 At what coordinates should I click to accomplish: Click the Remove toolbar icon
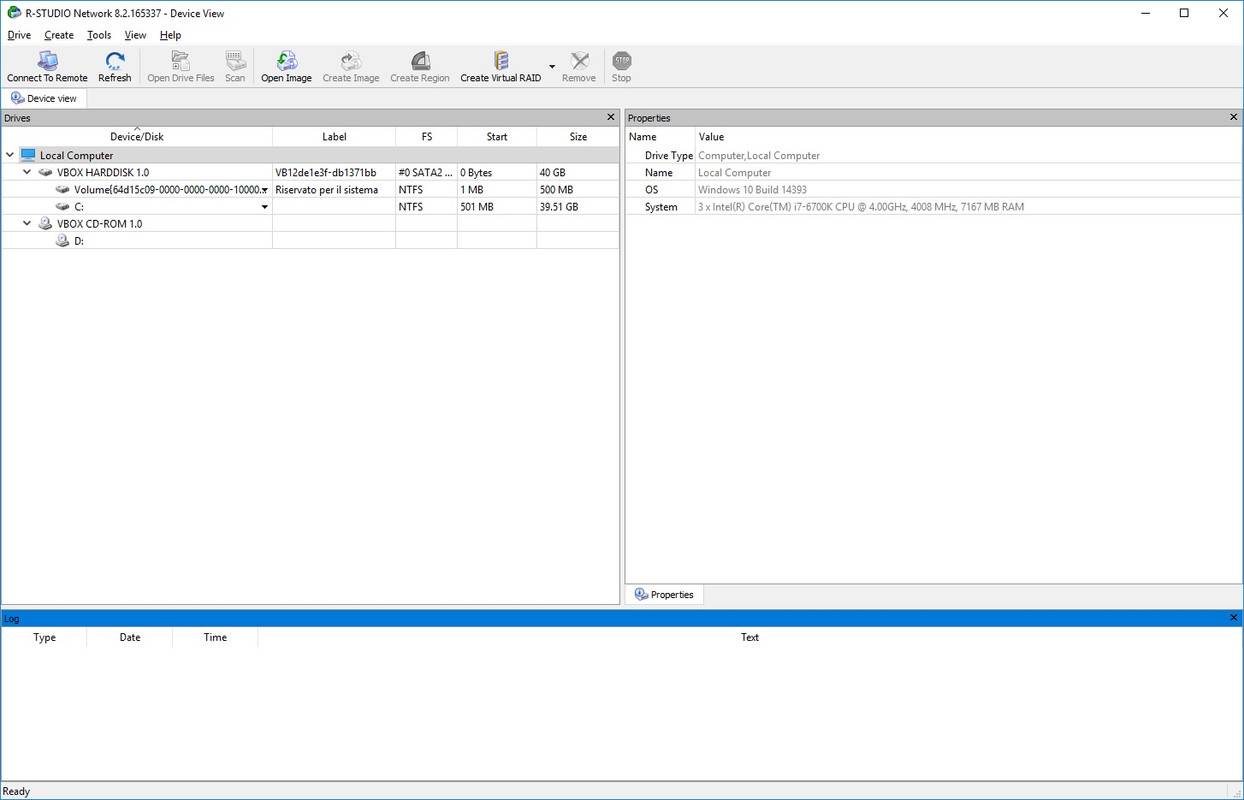point(579,62)
